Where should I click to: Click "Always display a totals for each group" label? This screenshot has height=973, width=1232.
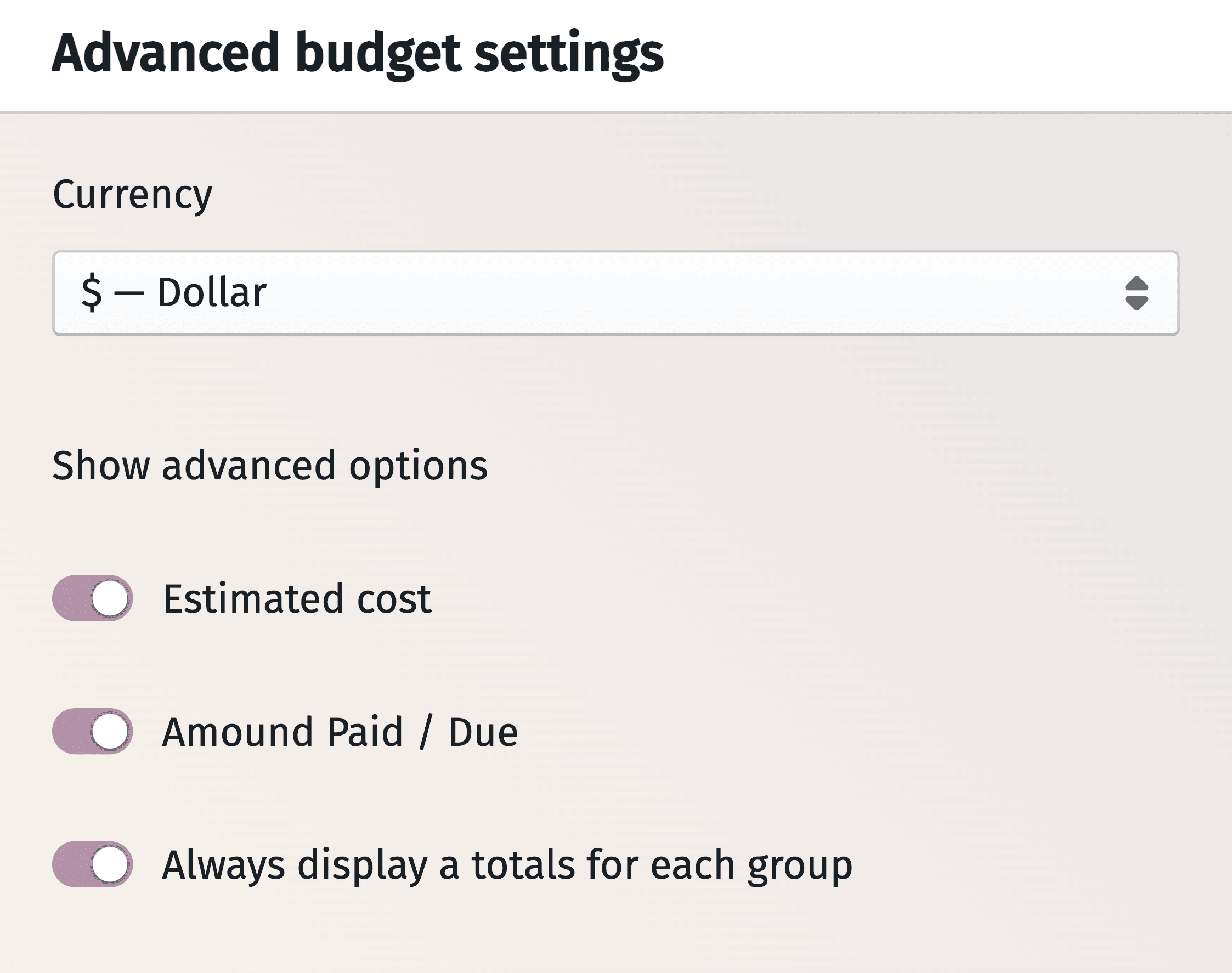(x=507, y=865)
